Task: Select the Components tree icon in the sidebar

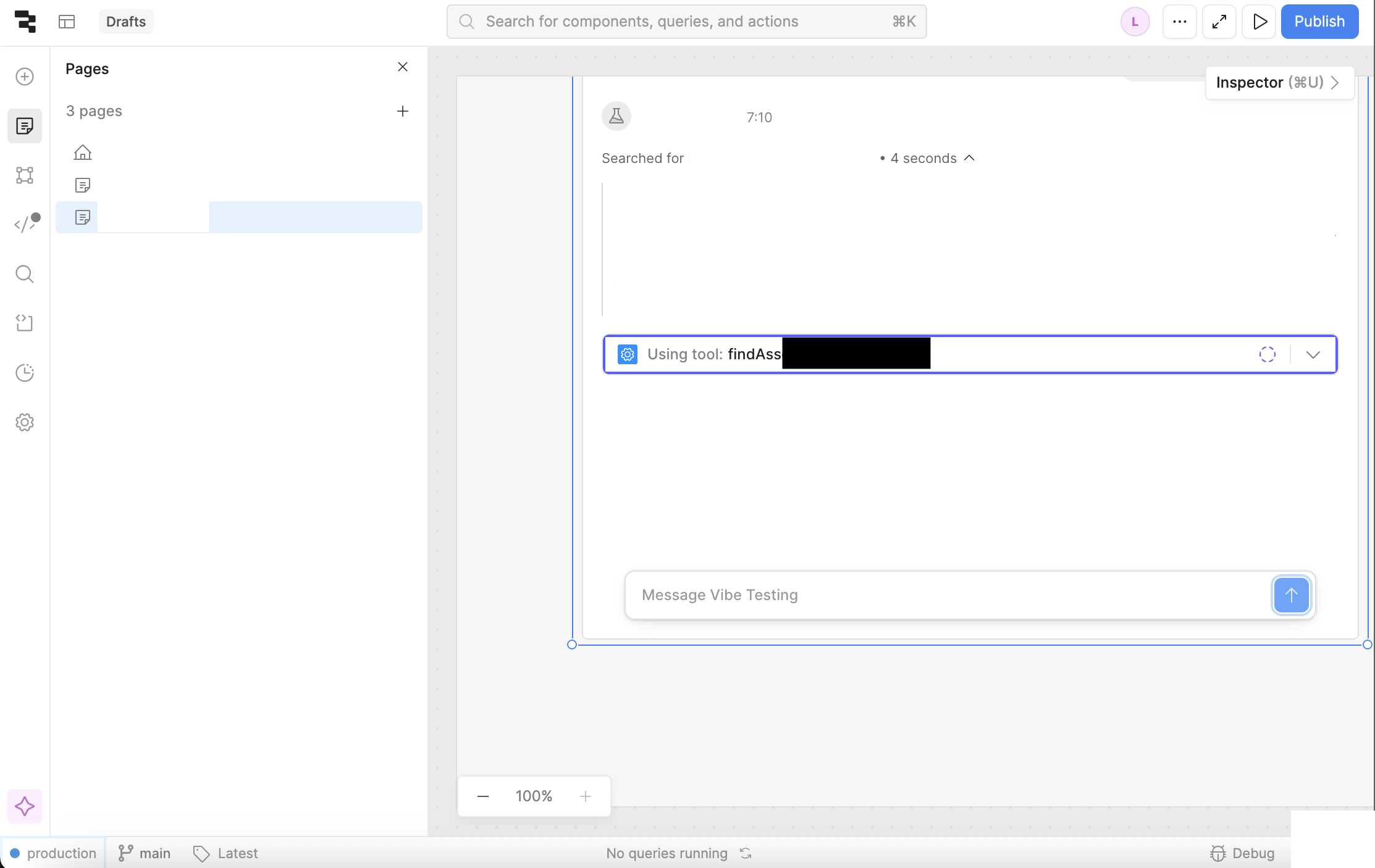Action: (x=25, y=175)
